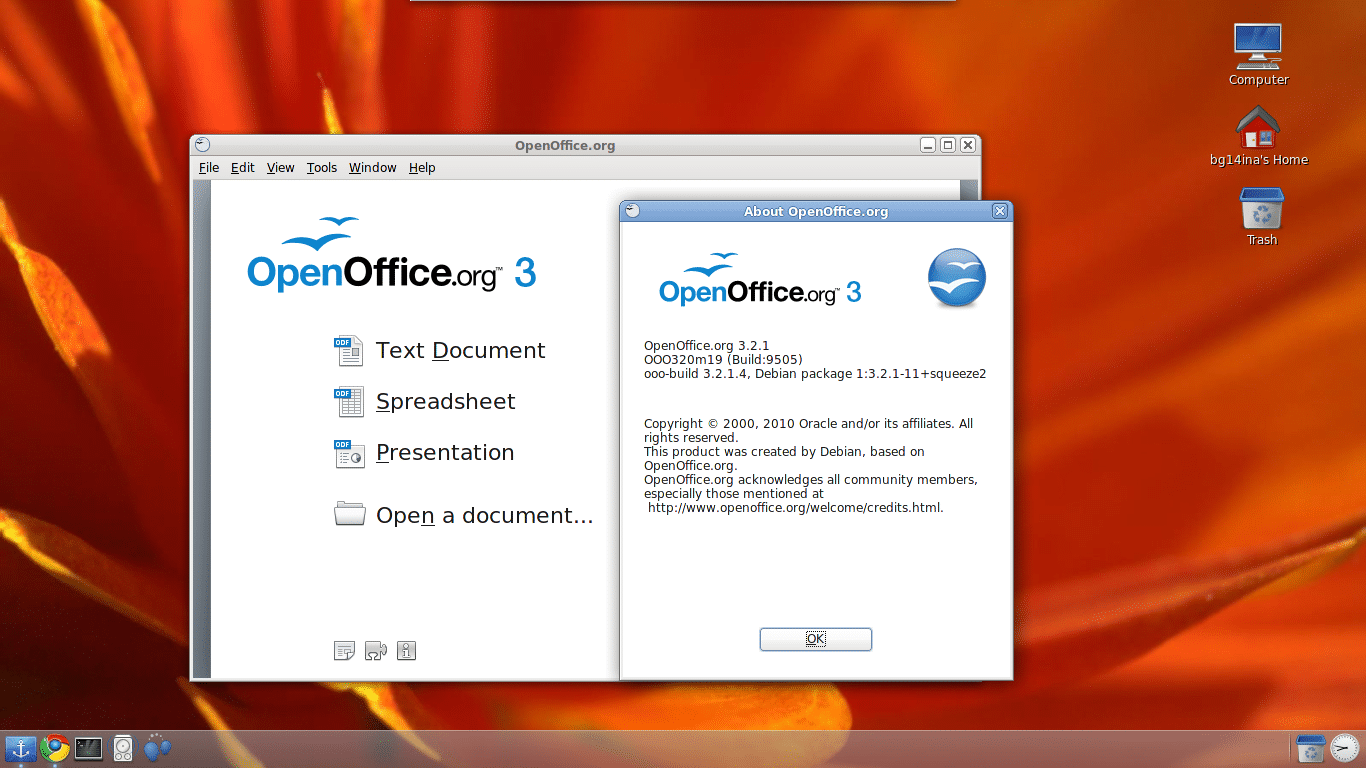Create a new Text Document
The width and height of the screenshot is (1366, 768).
[x=440, y=351]
